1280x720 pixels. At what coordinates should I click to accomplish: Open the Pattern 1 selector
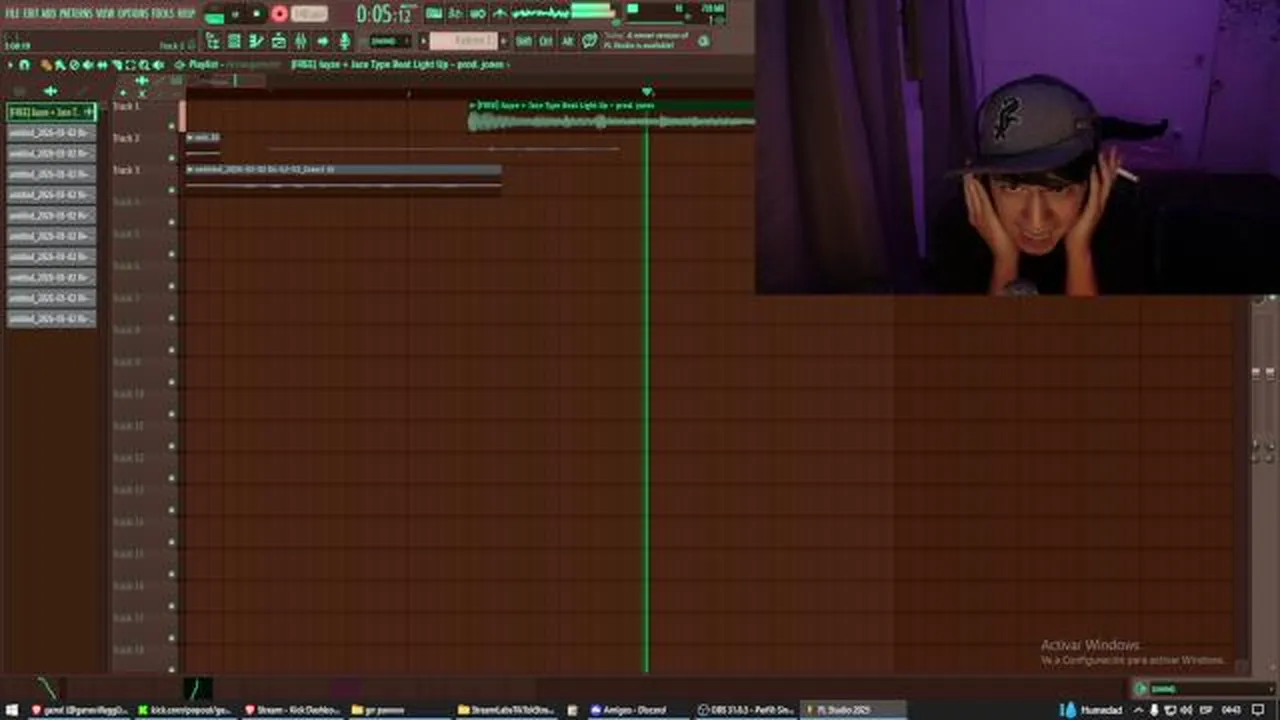pyautogui.click(x=463, y=41)
